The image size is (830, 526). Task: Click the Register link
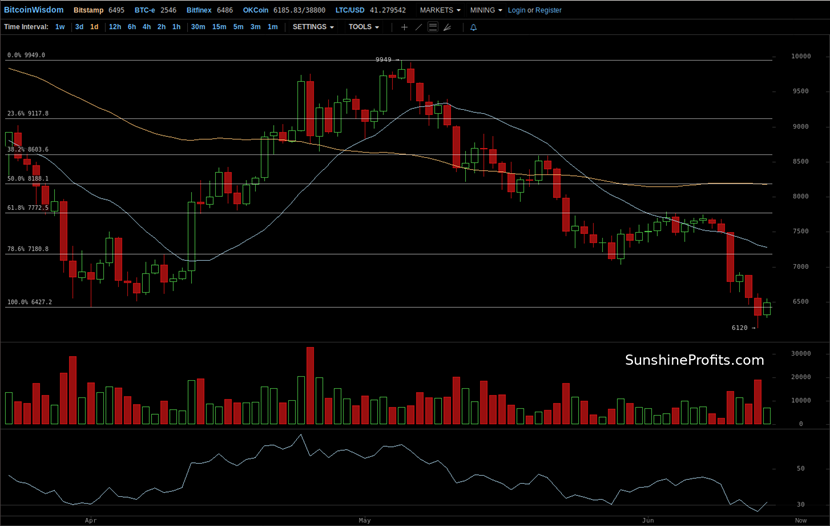[548, 10]
